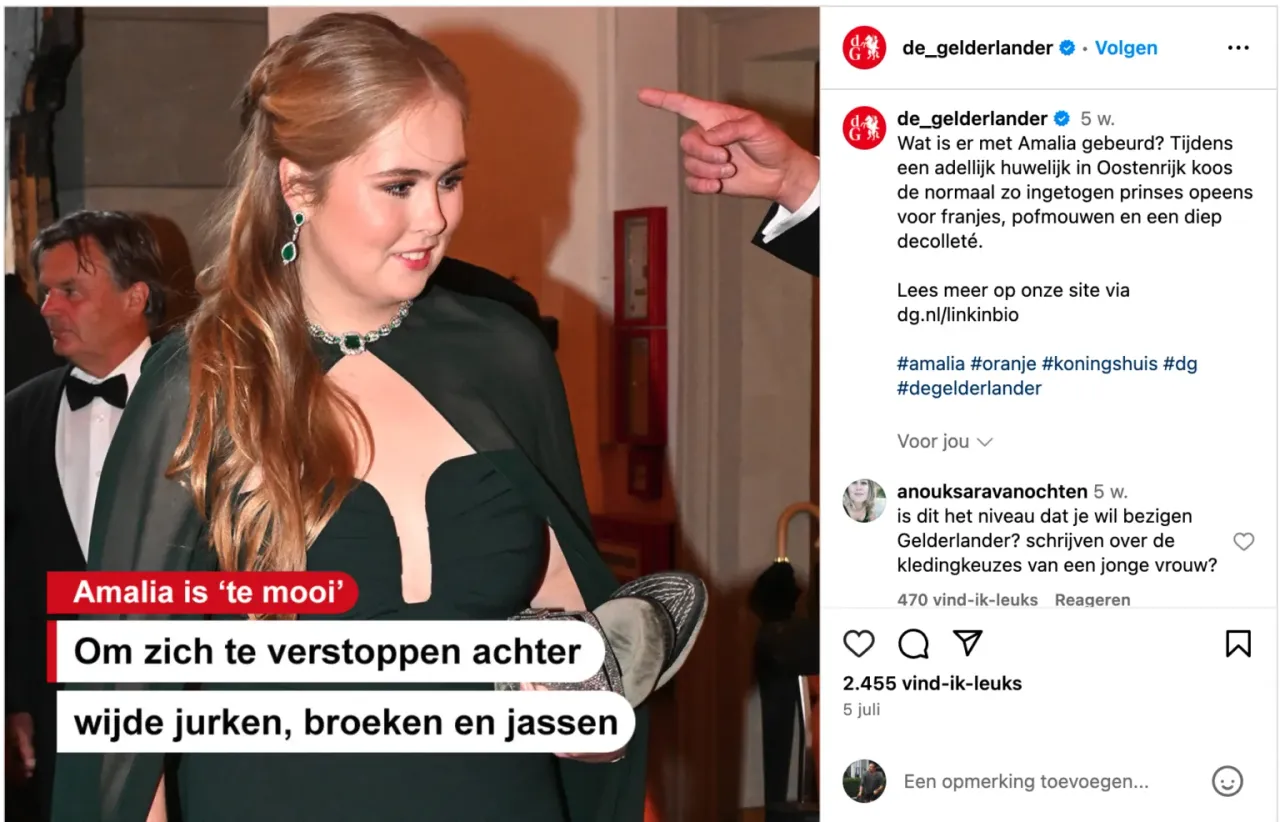Click the de_gelderlander header profile logo
Viewport: 1280px width, 822px height.
tap(864, 48)
